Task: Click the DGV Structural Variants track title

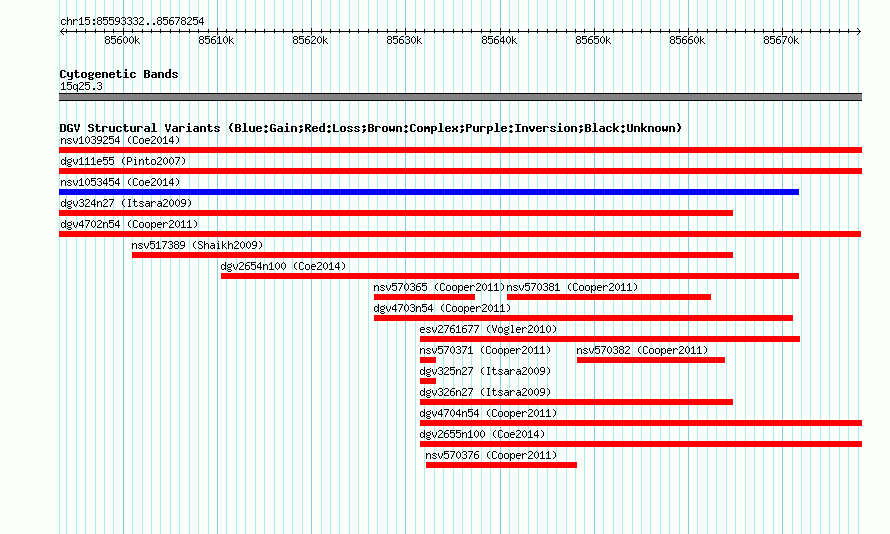Action: click(371, 128)
